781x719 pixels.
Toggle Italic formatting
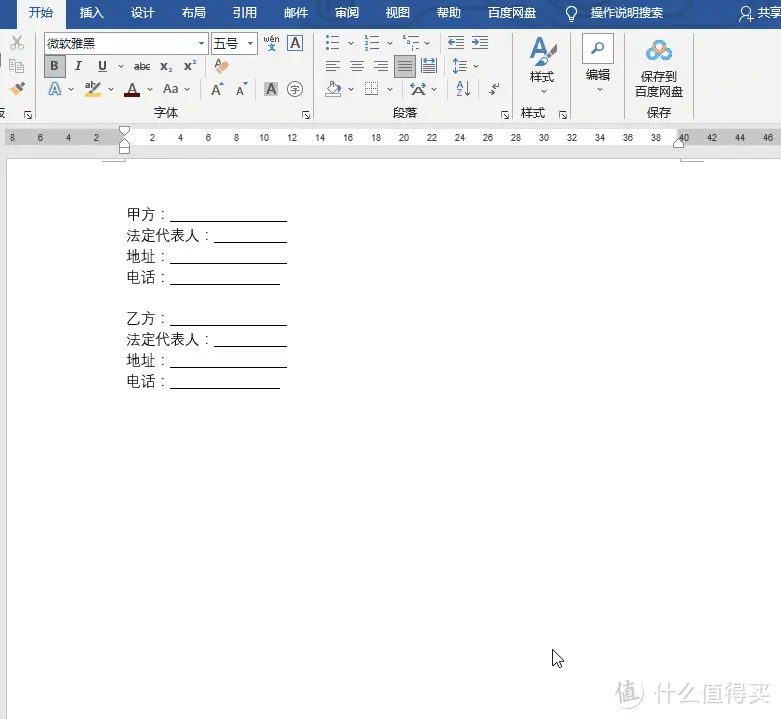point(78,66)
